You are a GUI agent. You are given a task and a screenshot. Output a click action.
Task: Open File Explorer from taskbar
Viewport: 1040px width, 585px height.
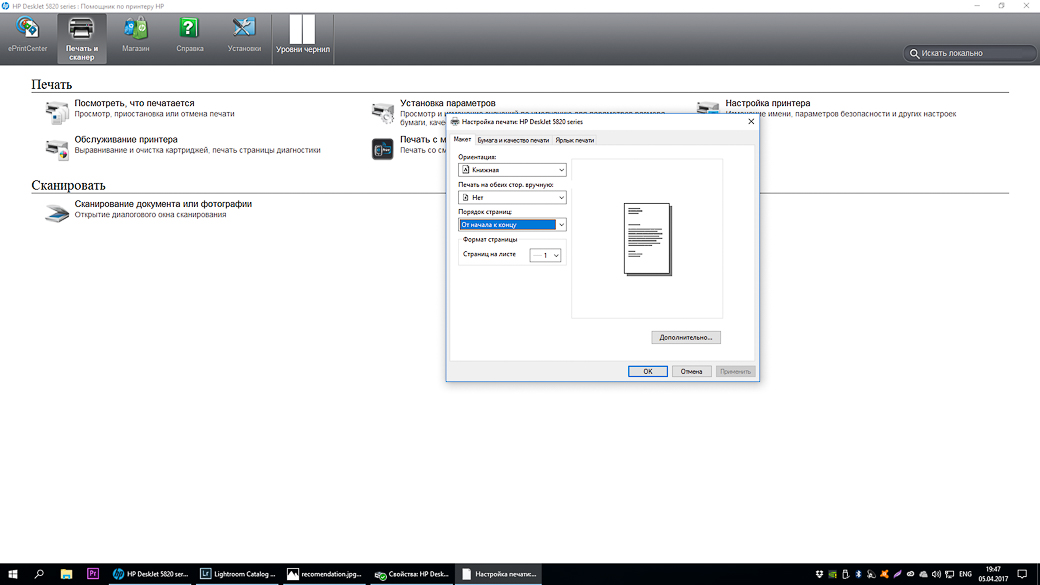pos(66,574)
